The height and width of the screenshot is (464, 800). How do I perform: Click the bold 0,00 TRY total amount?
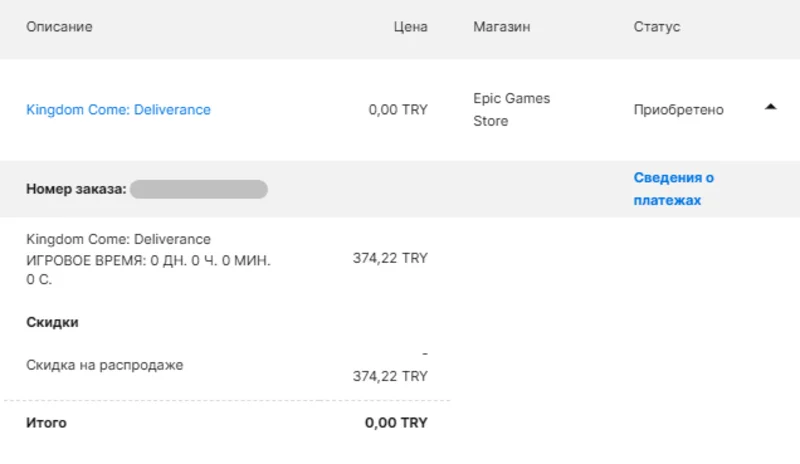(x=396, y=423)
